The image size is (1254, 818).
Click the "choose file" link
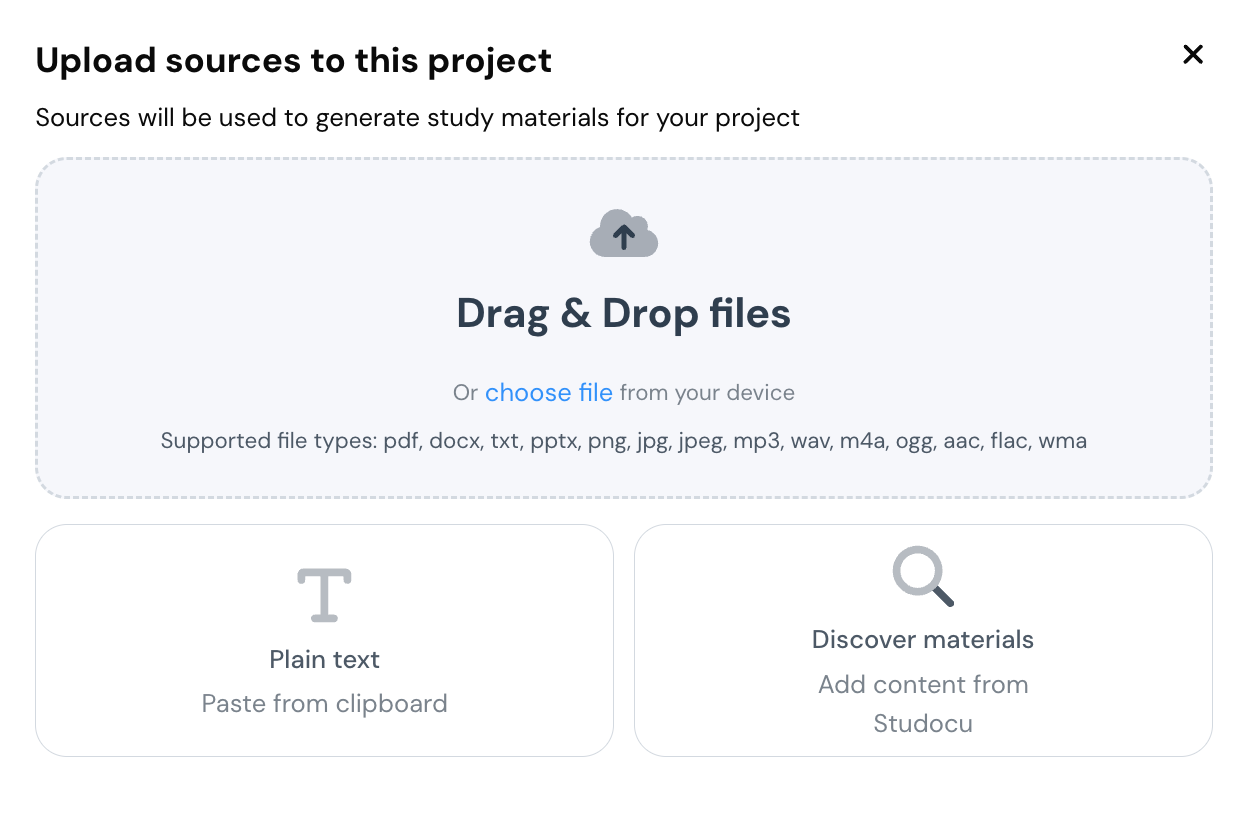(x=548, y=393)
